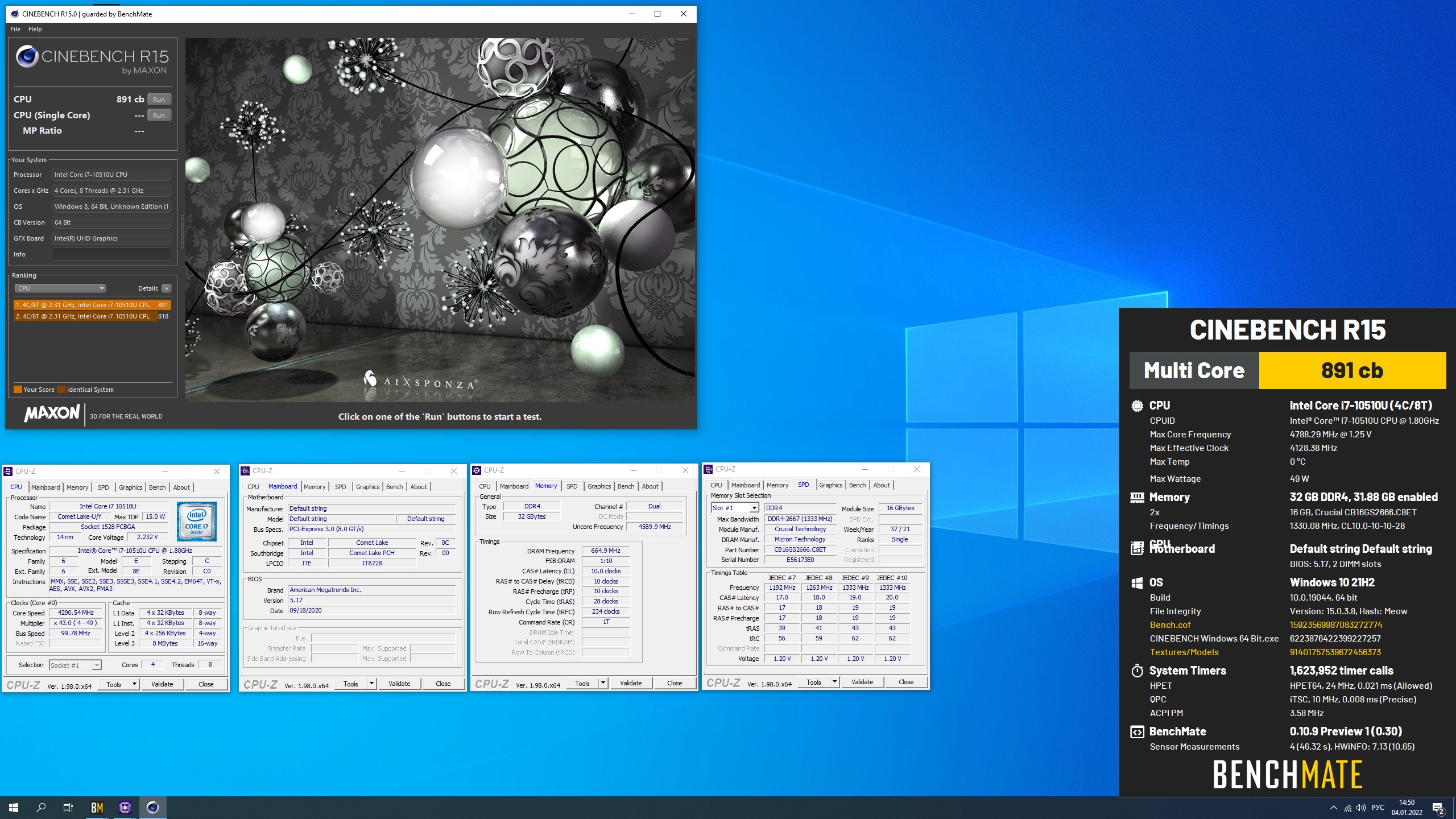1456x819 pixels.
Task: Select first ranking entry scoring 891
Action: tap(92, 305)
